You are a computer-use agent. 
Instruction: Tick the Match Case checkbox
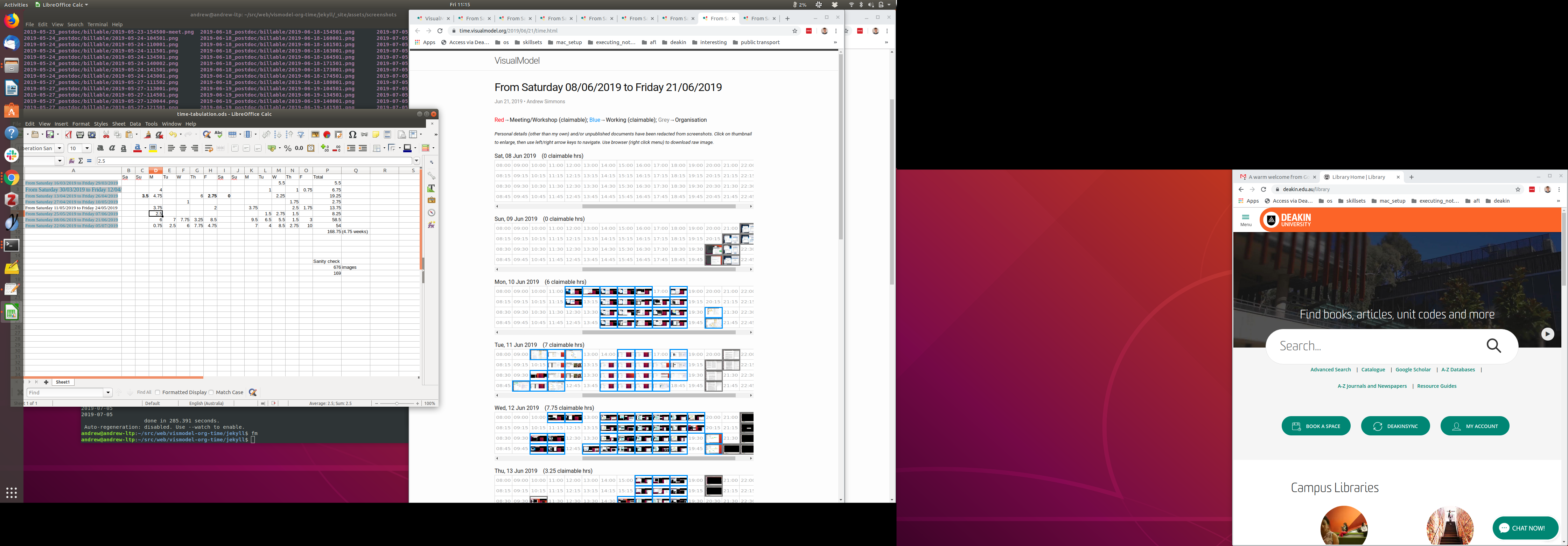tap(211, 393)
